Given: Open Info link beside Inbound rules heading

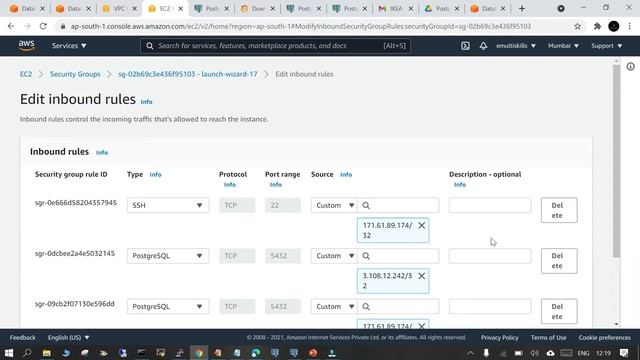Looking at the screenshot, I should coord(102,152).
